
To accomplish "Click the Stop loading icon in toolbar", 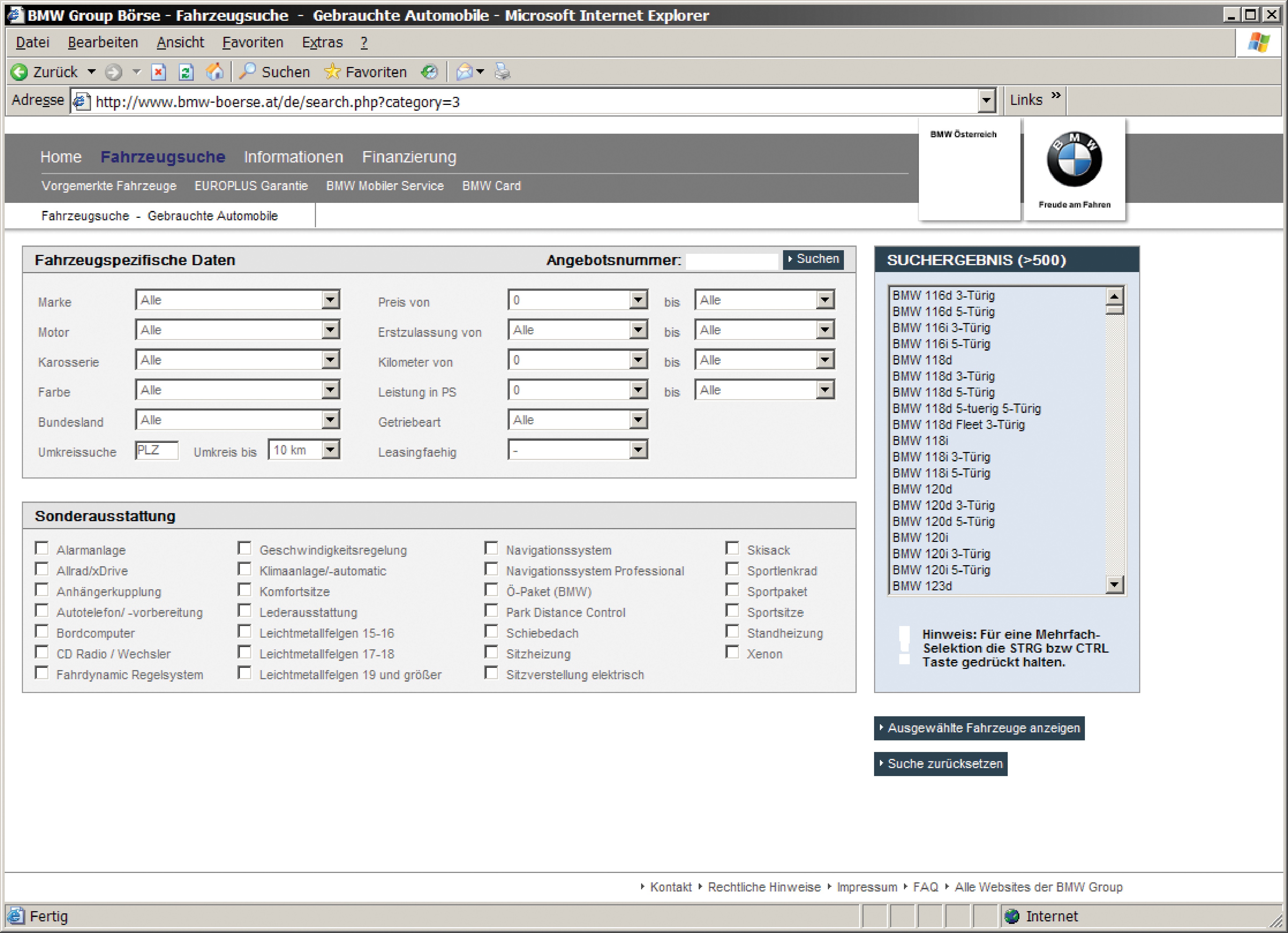I will click(159, 72).
